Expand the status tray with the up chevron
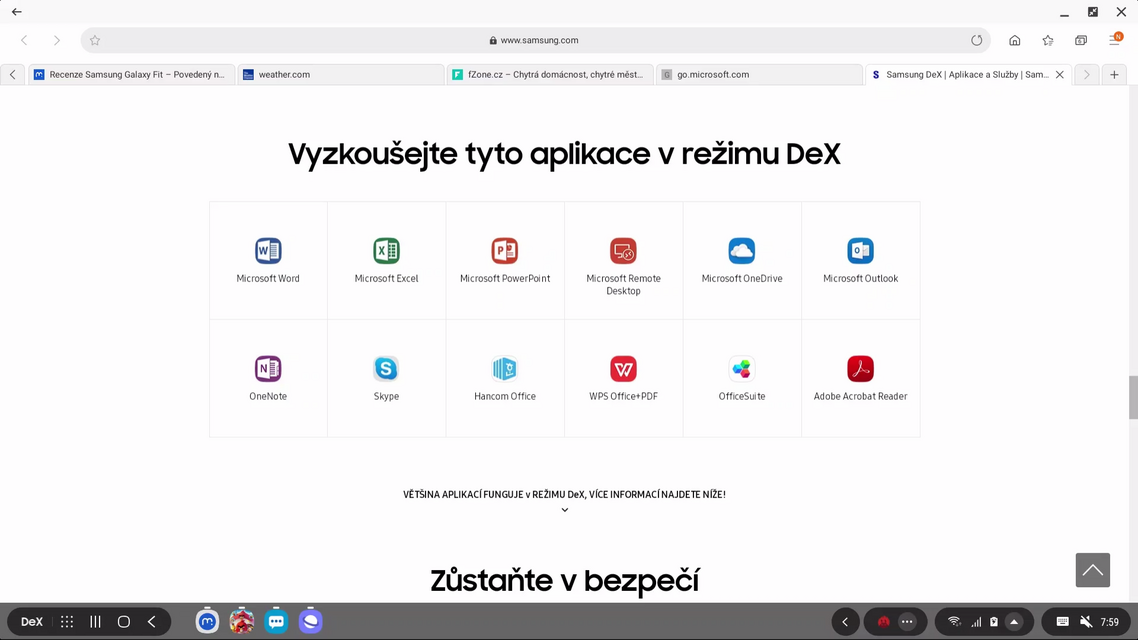1138x640 pixels. pyautogui.click(x=1015, y=621)
